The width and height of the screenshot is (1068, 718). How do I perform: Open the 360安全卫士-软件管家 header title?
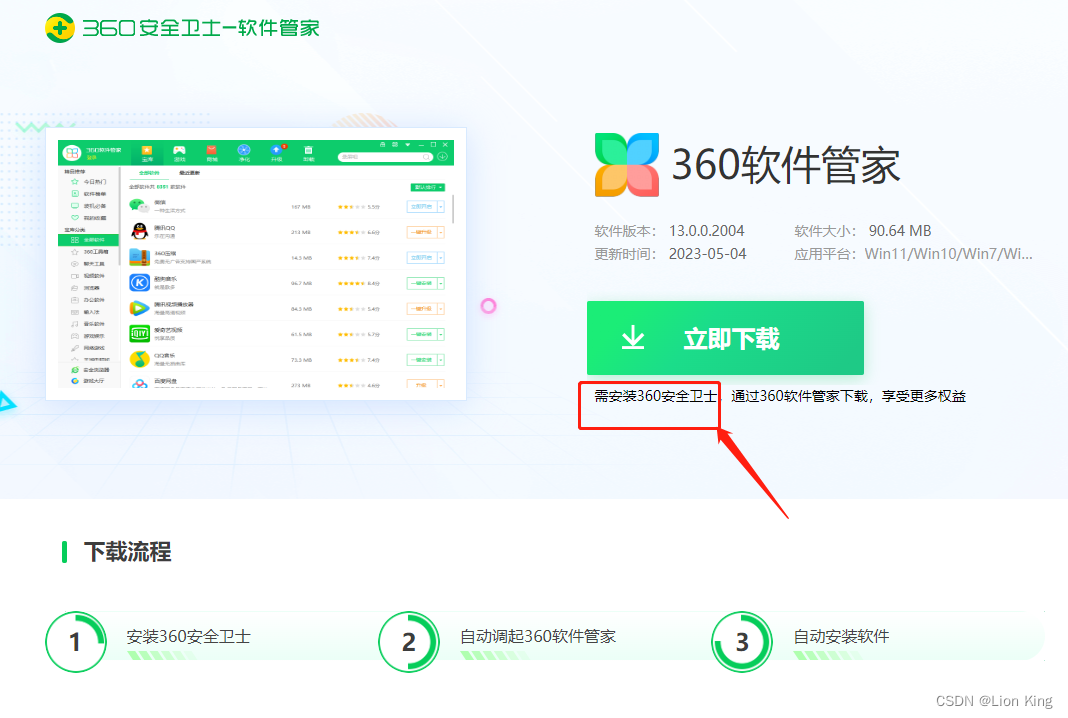(201, 28)
